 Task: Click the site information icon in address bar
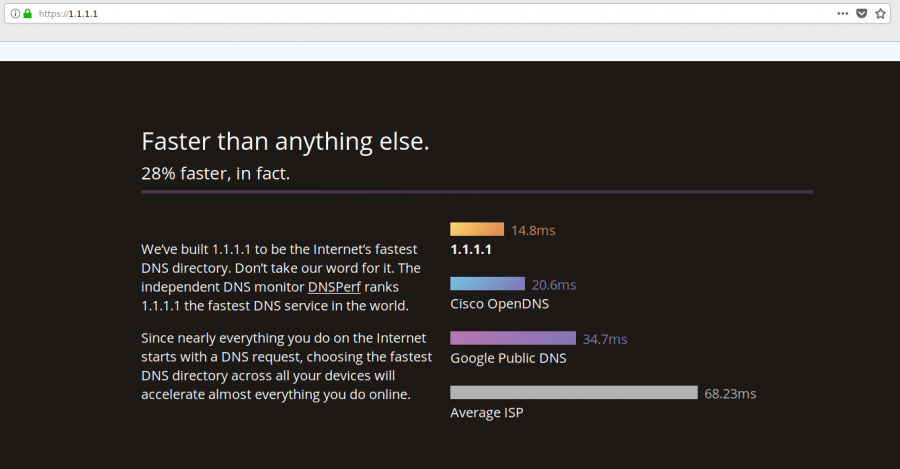(x=15, y=13)
